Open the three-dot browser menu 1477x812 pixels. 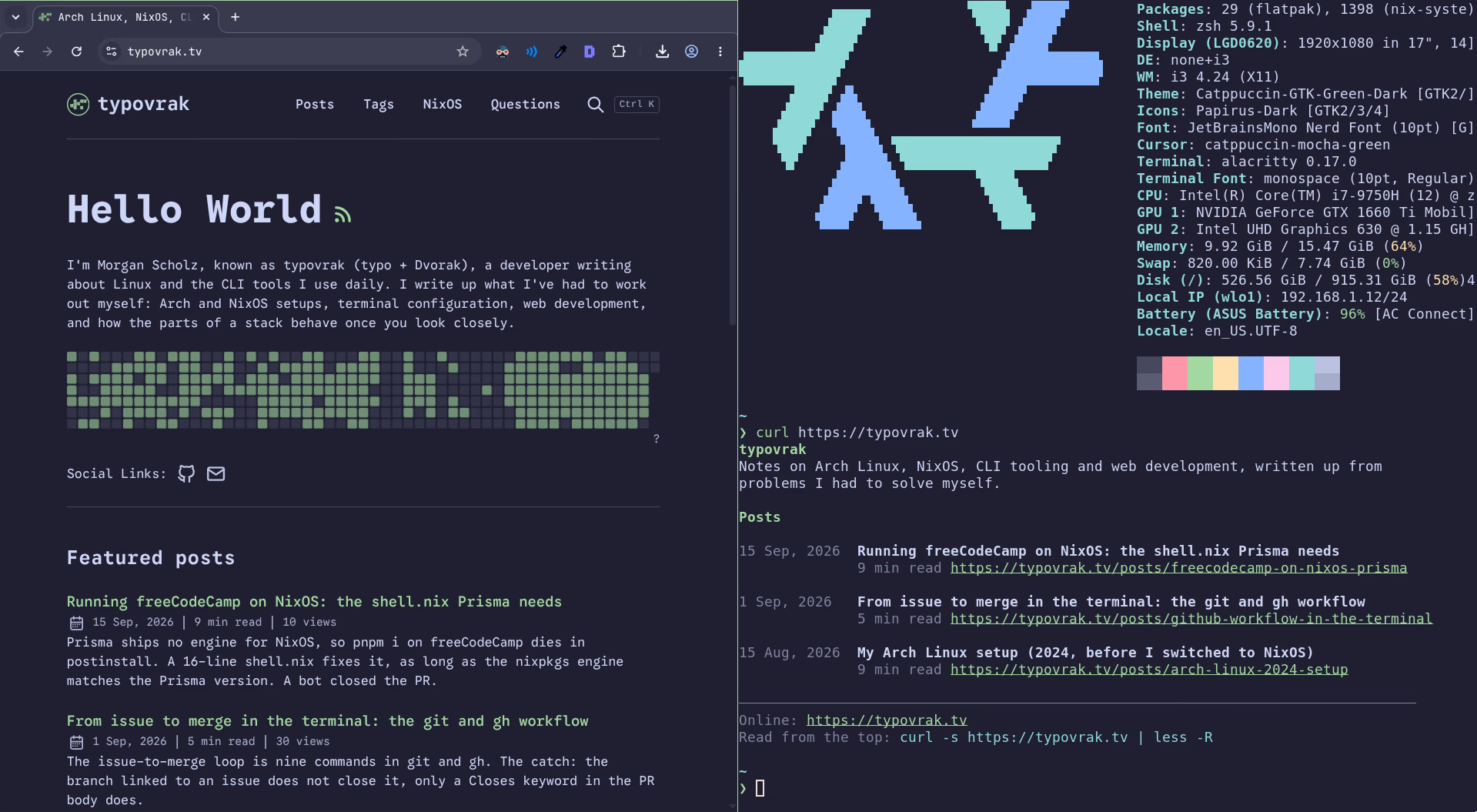click(720, 52)
